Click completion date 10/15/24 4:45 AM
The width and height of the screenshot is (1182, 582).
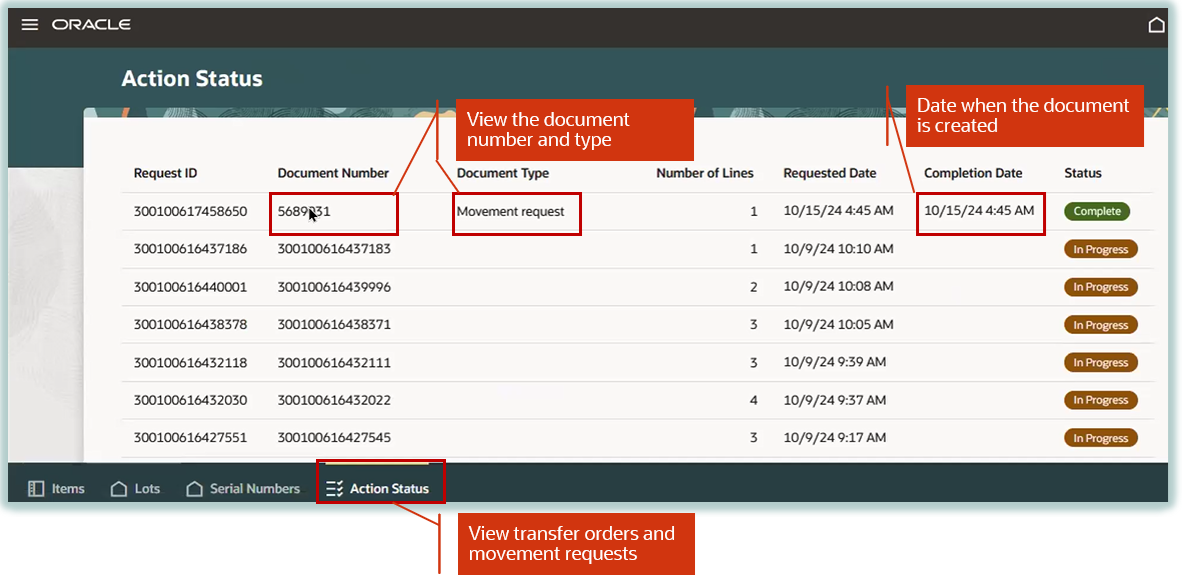click(x=979, y=211)
